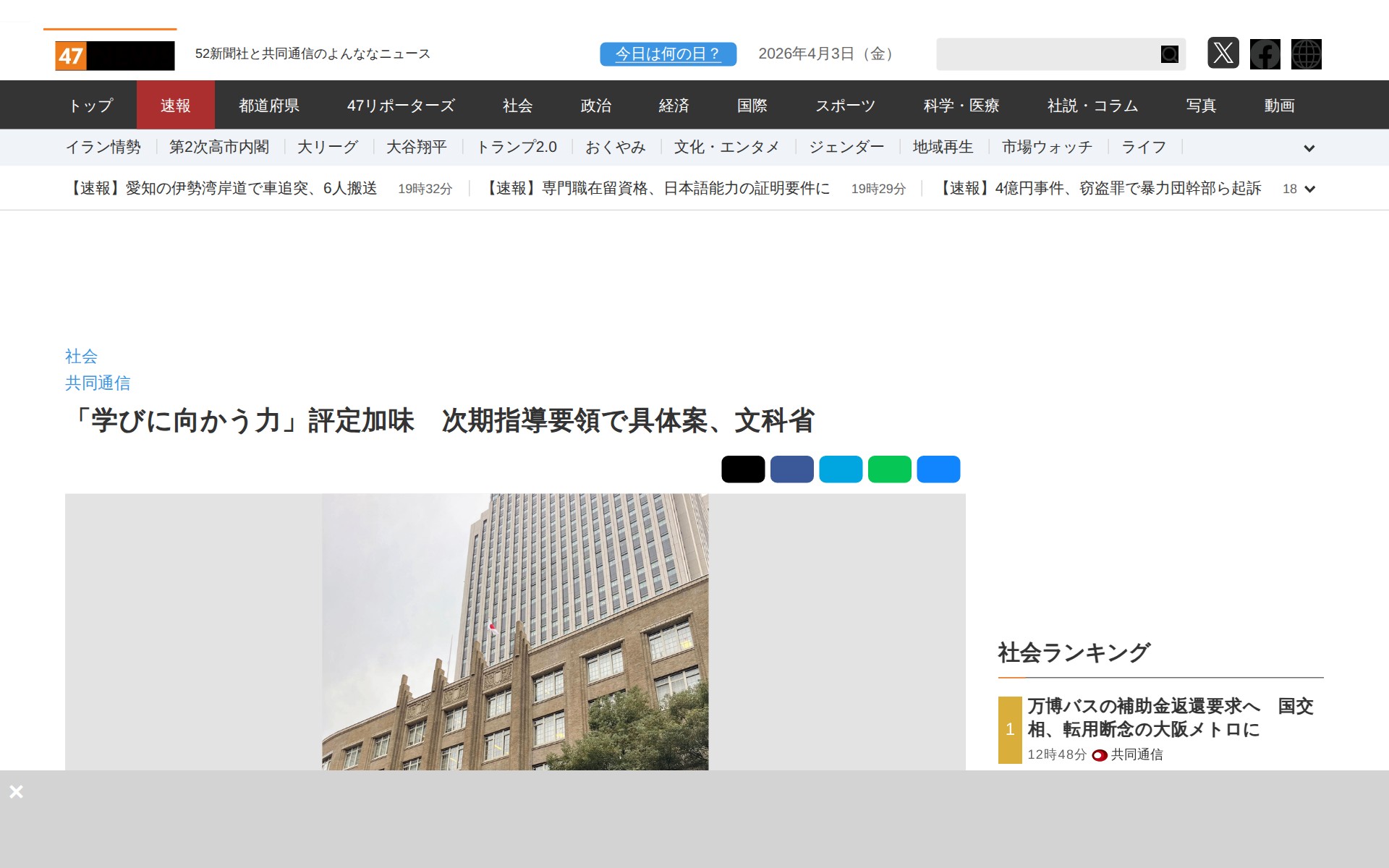
Task: Open the 都道府県 navigation menu
Action: click(269, 106)
